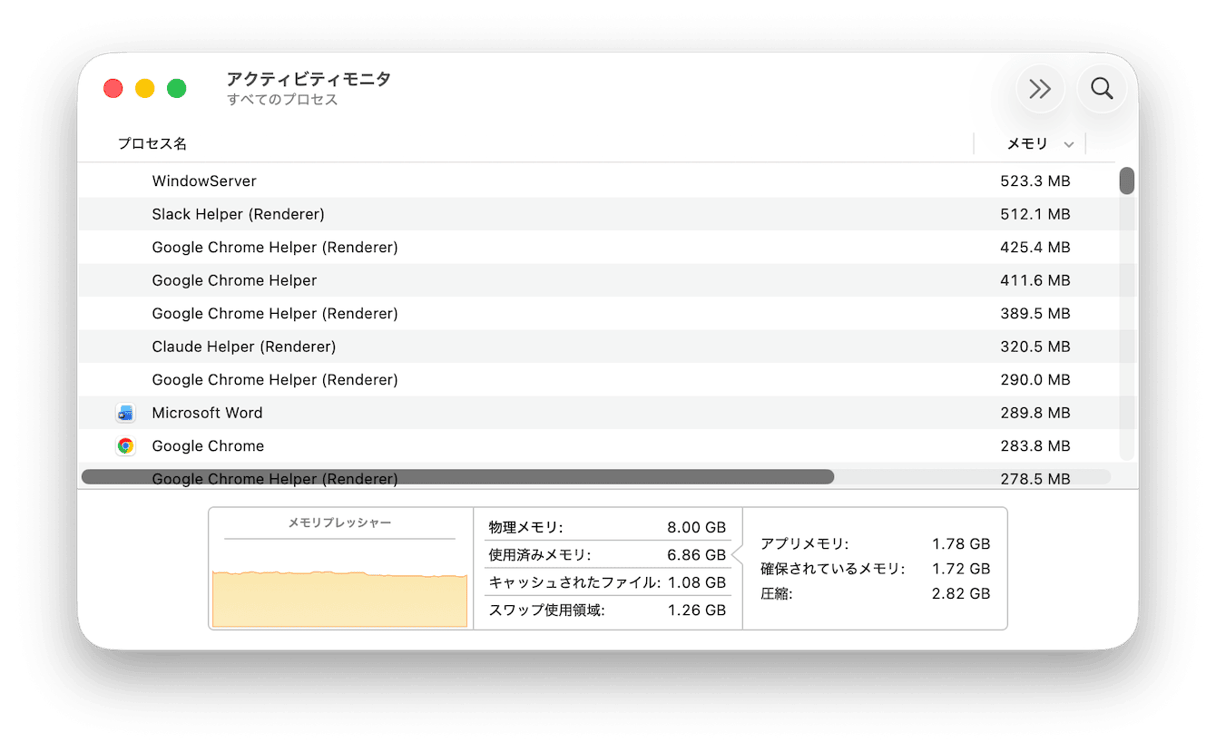The image size is (1216, 752).
Task: Click the search magnifier icon
Action: pos(1102,88)
